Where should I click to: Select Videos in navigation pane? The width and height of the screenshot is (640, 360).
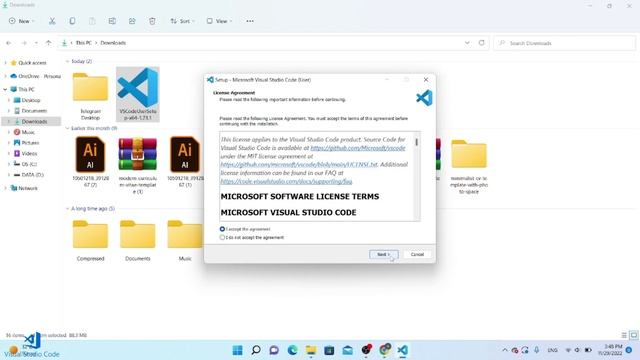pyautogui.click(x=29, y=153)
